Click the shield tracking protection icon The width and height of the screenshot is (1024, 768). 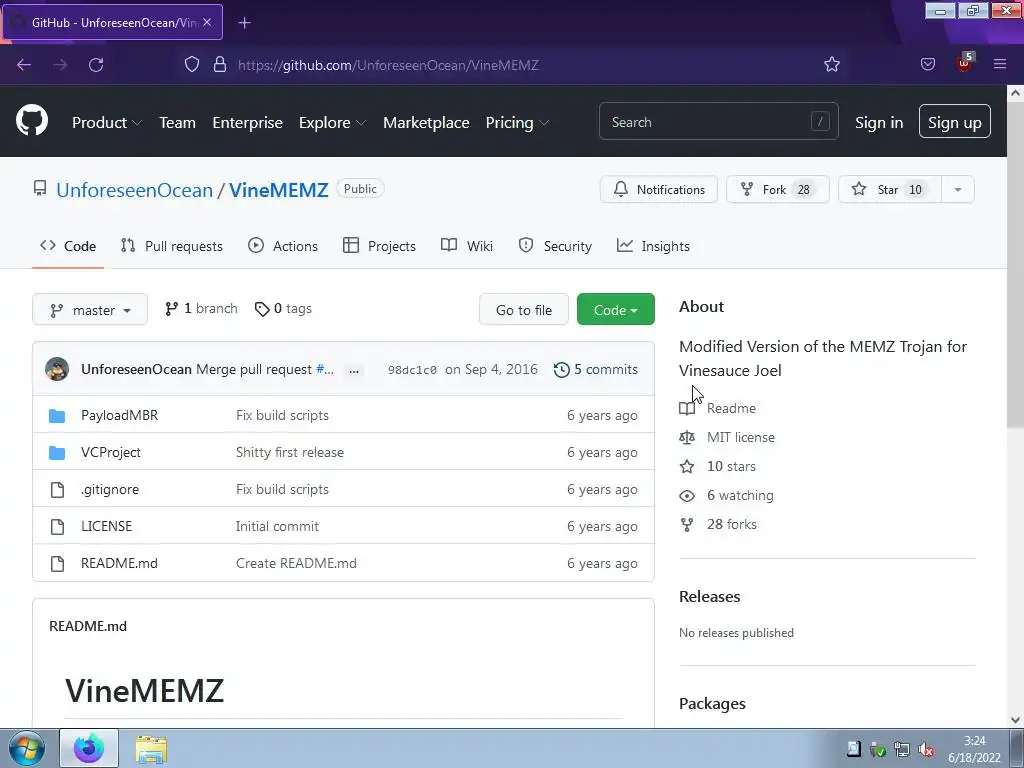(x=191, y=64)
